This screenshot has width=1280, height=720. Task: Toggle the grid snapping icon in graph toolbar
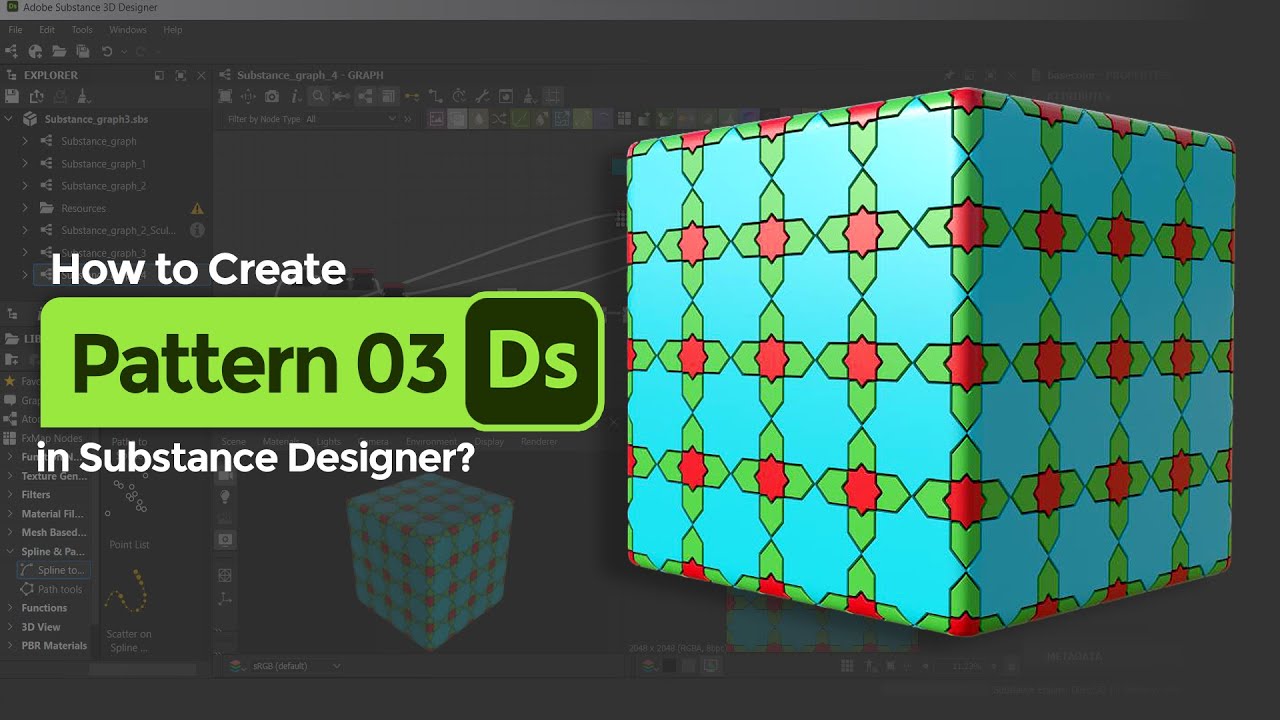pyautogui.click(x=553, y=96)
